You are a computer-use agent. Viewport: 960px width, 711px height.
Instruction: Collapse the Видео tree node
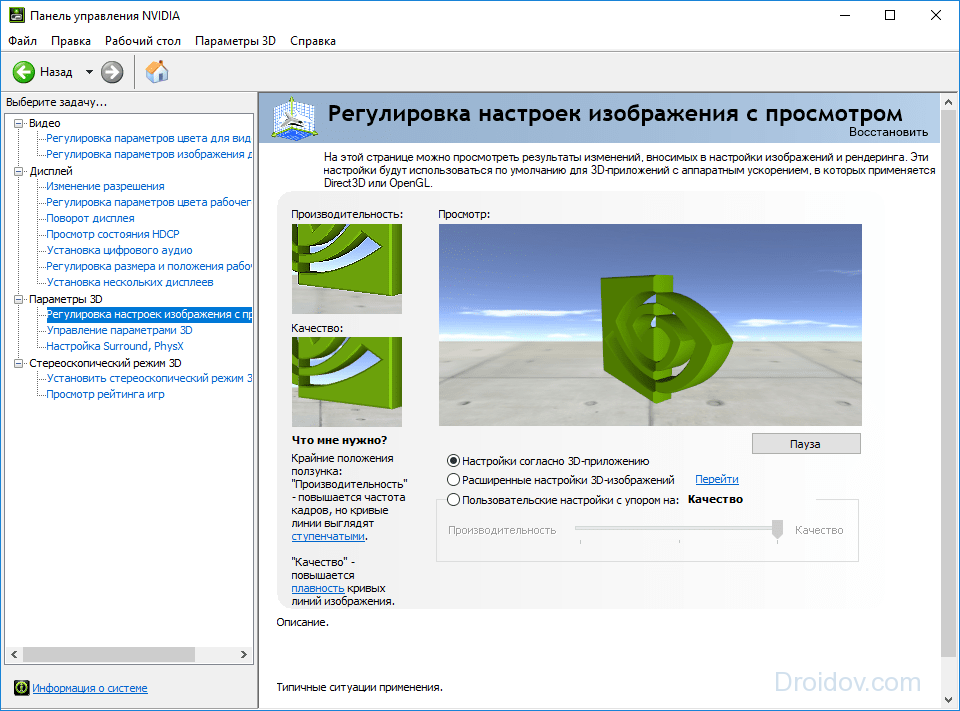coord(18,123)
